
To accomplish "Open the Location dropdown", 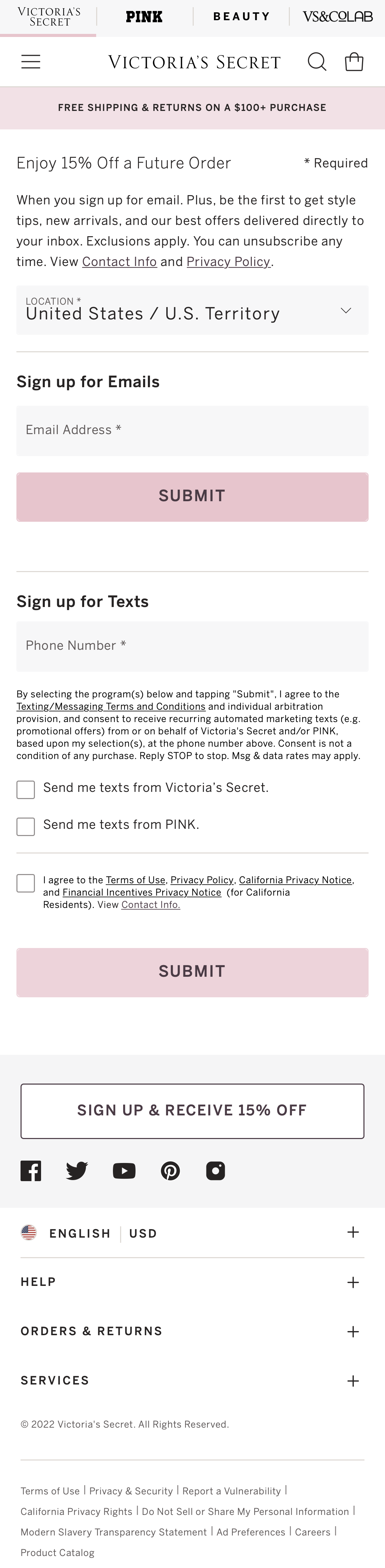I will point(192,311).
